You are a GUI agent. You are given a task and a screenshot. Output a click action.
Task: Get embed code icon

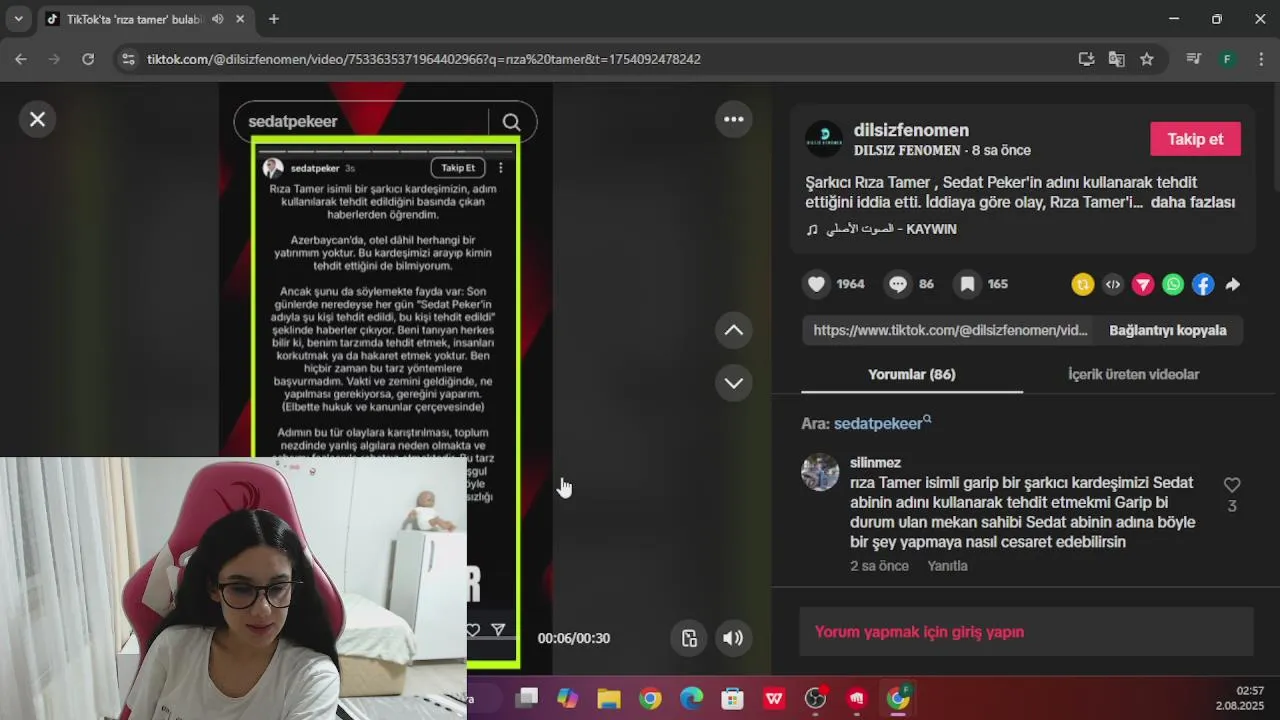coord(1113,285)
